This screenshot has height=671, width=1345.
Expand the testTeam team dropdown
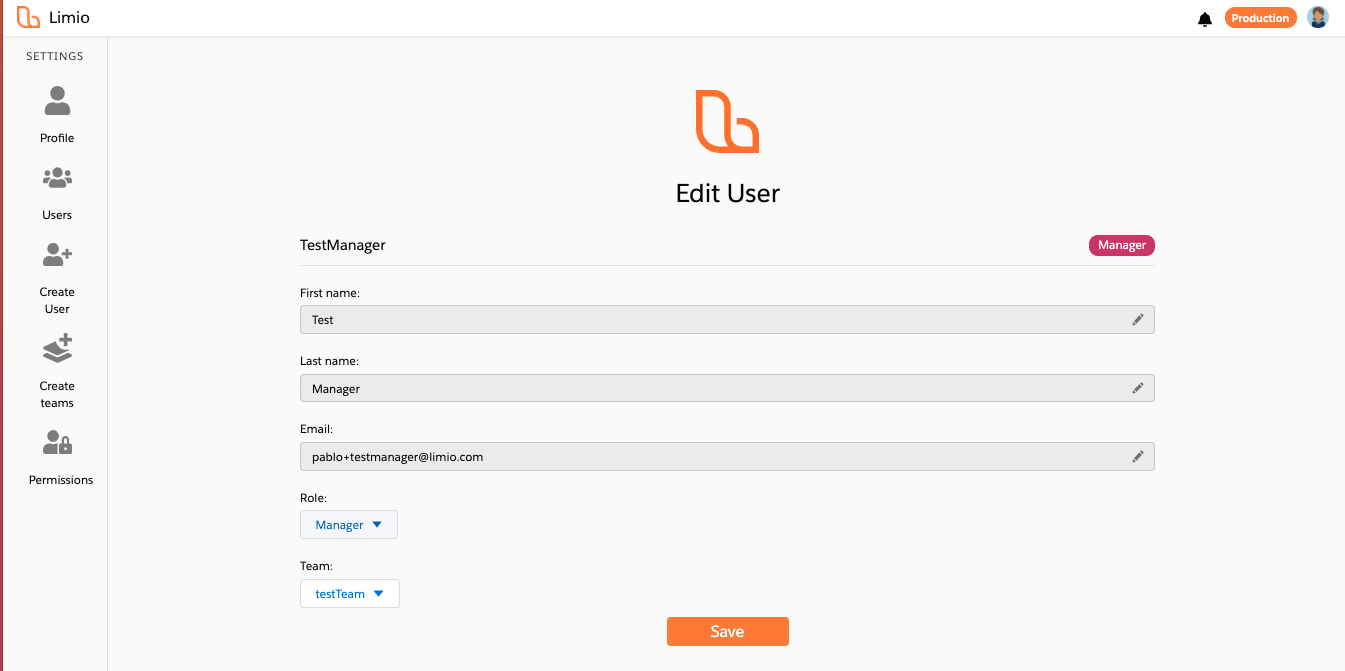click(350, 593)
